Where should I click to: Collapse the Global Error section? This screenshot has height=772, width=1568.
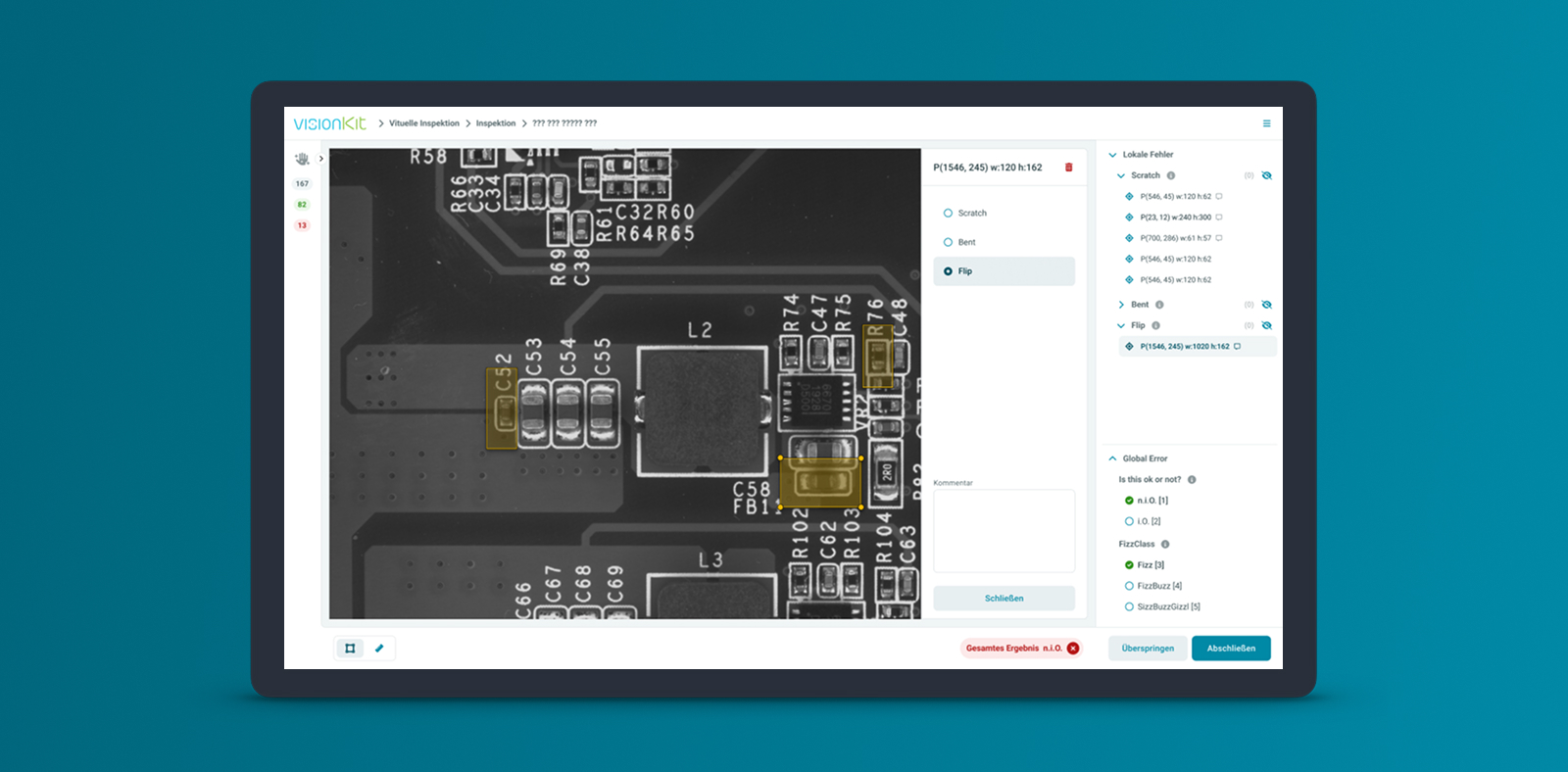[x=1112, y=458]
